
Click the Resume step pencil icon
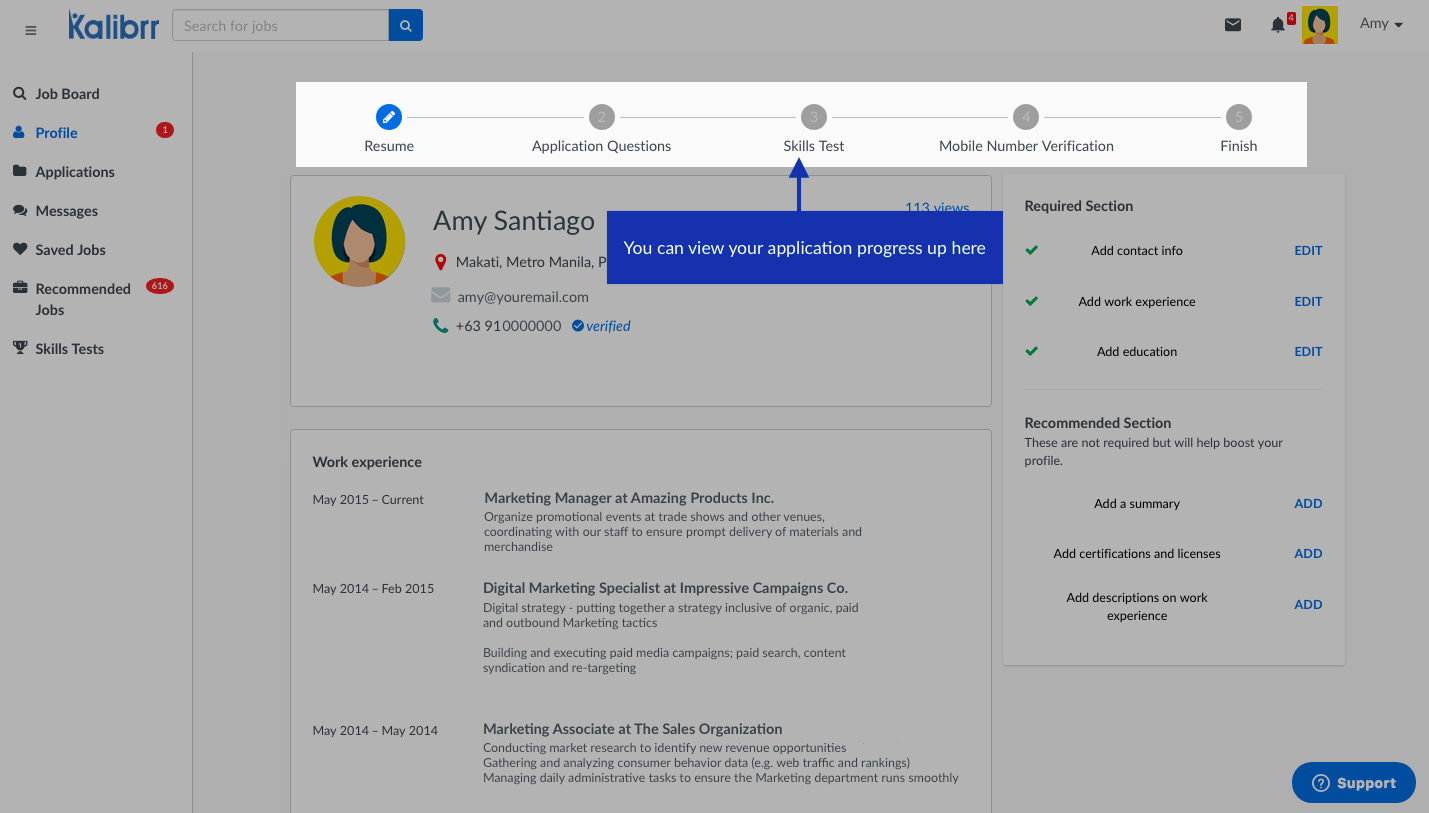389,117
